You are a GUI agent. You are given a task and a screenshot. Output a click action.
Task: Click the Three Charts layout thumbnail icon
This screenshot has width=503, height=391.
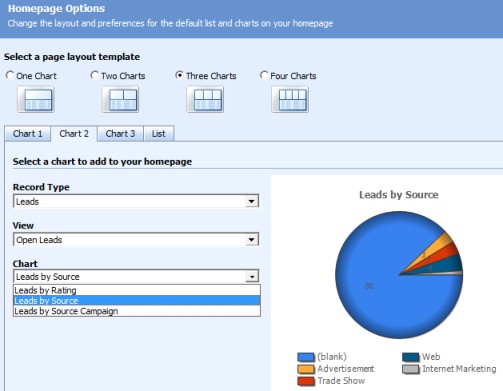pos(205,99)
